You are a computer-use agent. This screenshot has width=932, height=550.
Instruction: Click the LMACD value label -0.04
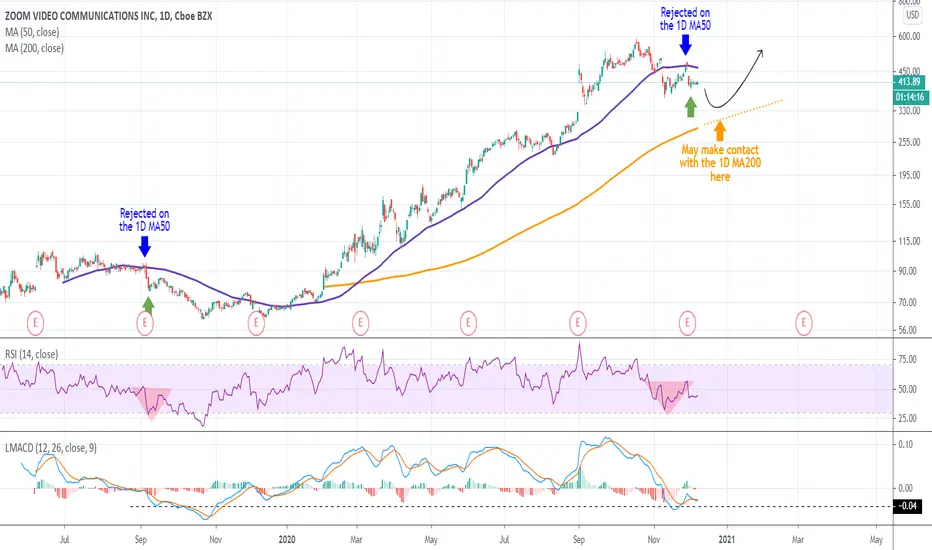tap(908, 506)
